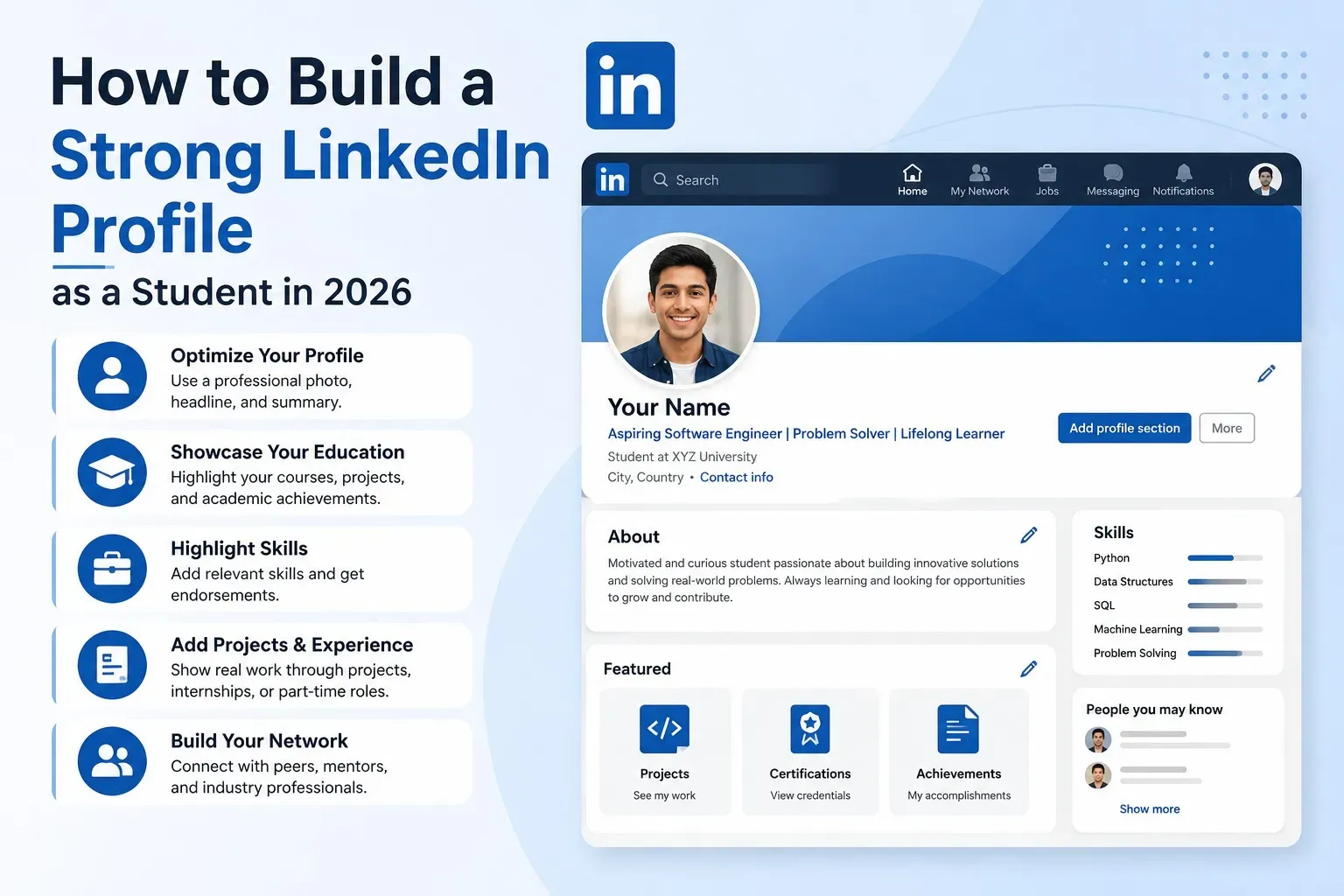Click the graduation cap icon beside Showcase Your Education
The height and width of the screenshot is (896, 1344).
click(112, 472)
